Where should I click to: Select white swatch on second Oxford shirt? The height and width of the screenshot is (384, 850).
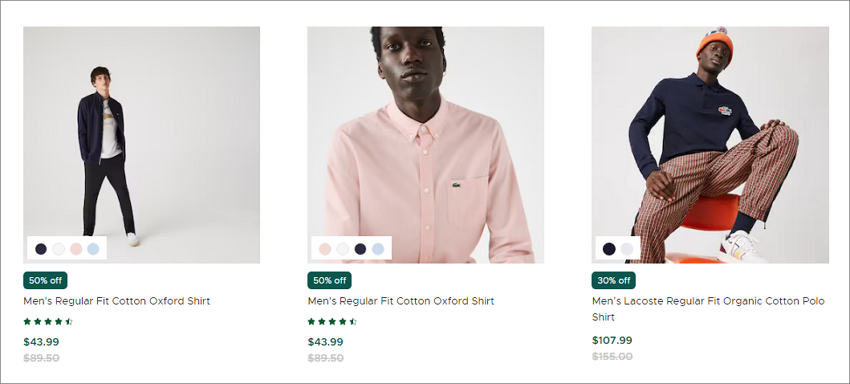pyautogui.click(x=343, y=249)
